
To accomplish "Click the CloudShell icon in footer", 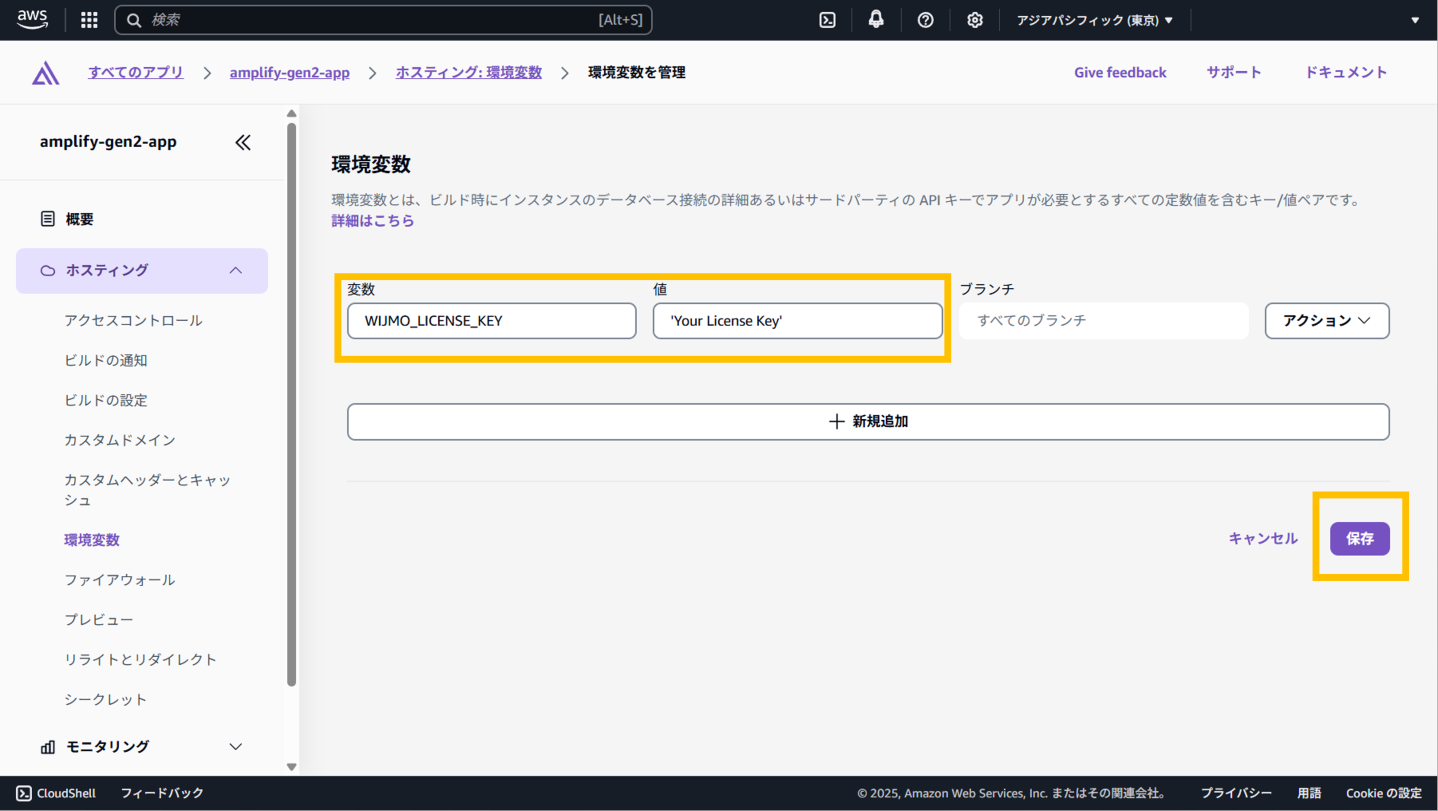I will pyautogui.click(x=24, y=793).
